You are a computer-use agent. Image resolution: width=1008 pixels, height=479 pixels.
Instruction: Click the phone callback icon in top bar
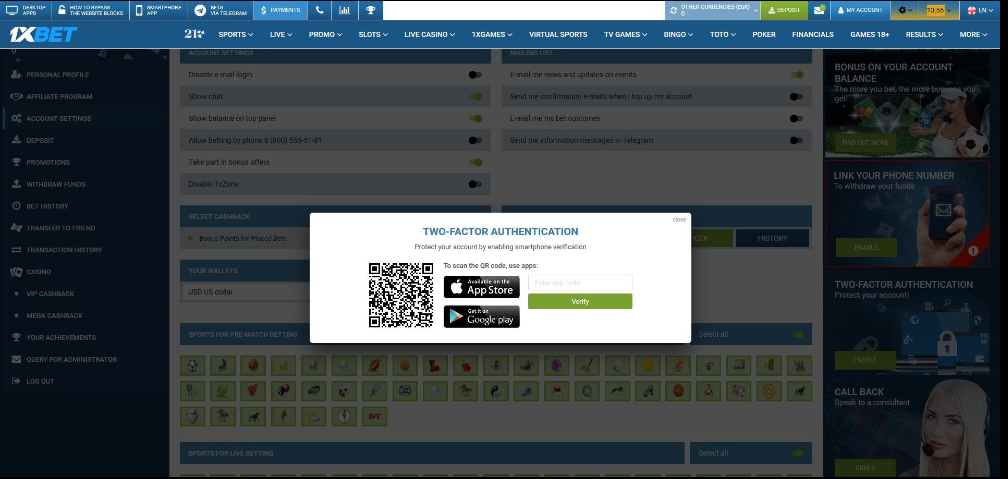320,10
